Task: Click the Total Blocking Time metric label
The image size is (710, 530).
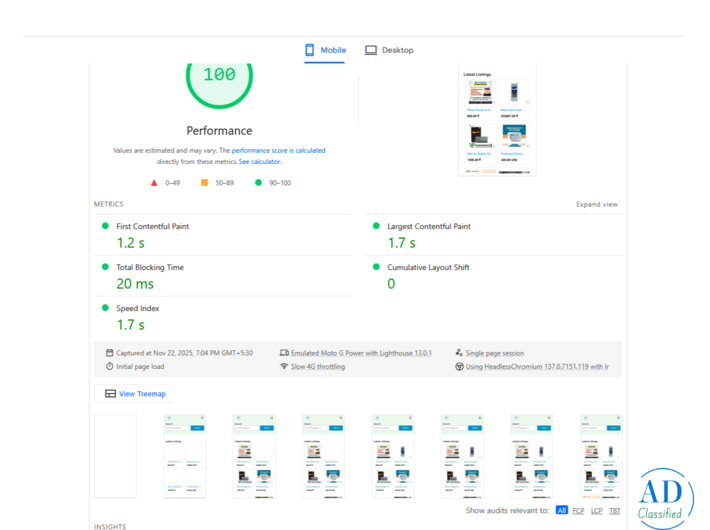Action: click(x=150, y=267)
